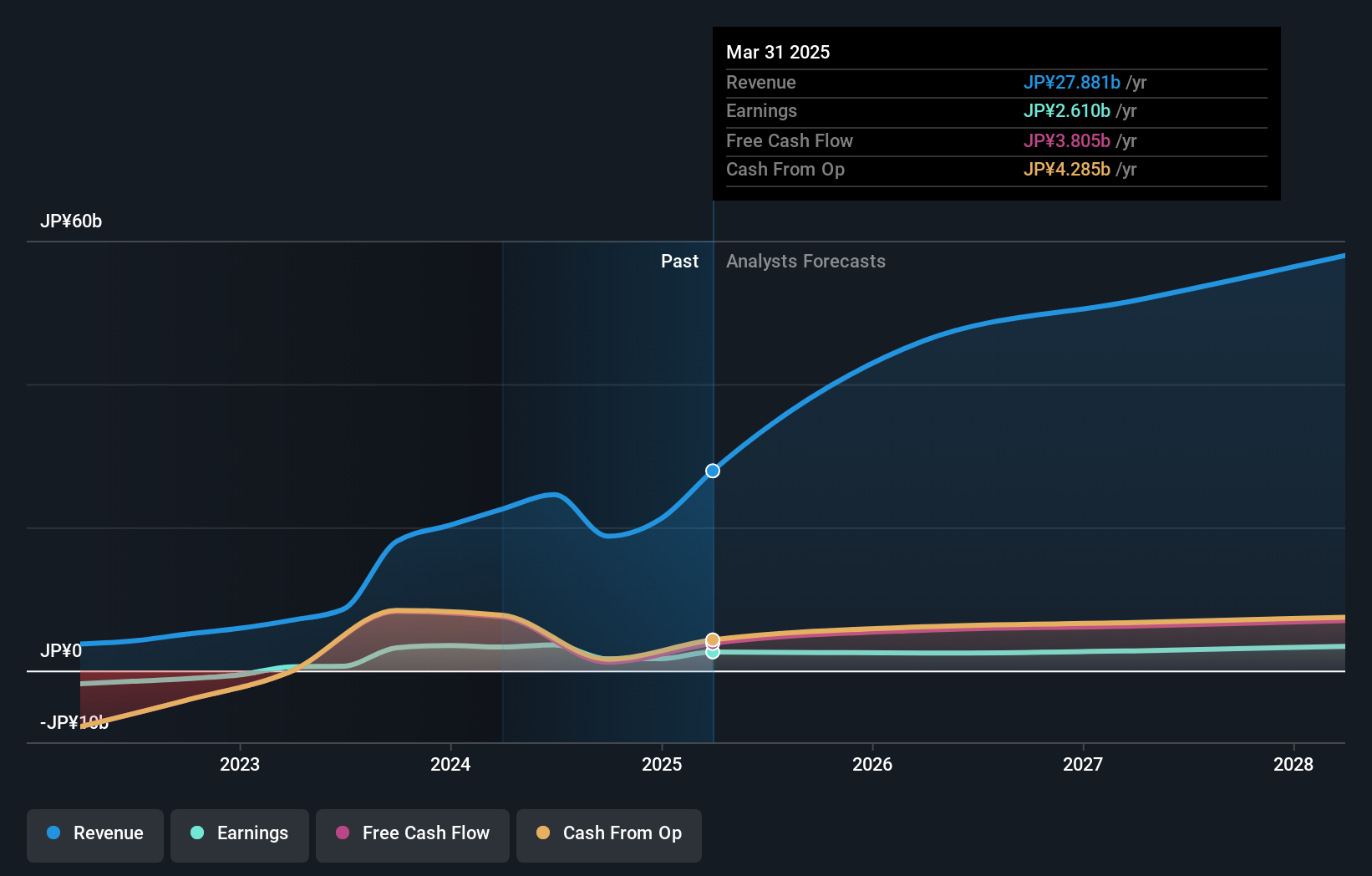Select the blue Revenue data point marker
Screen dimensions: 1372x876
coord(712,471)
